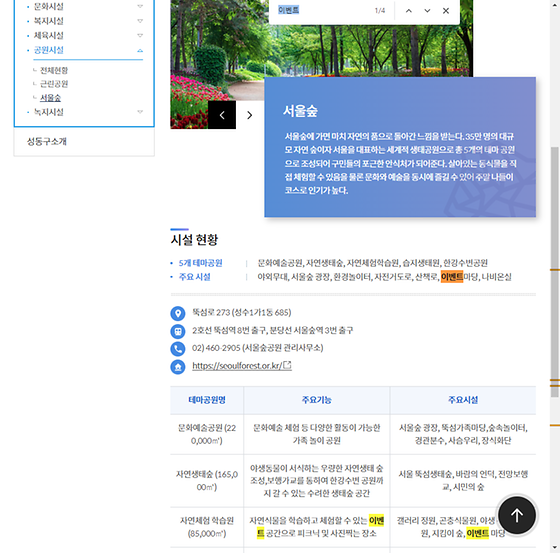Show next slide in the image carousel
Screen dimensions: 560x553
pos(250,115)
